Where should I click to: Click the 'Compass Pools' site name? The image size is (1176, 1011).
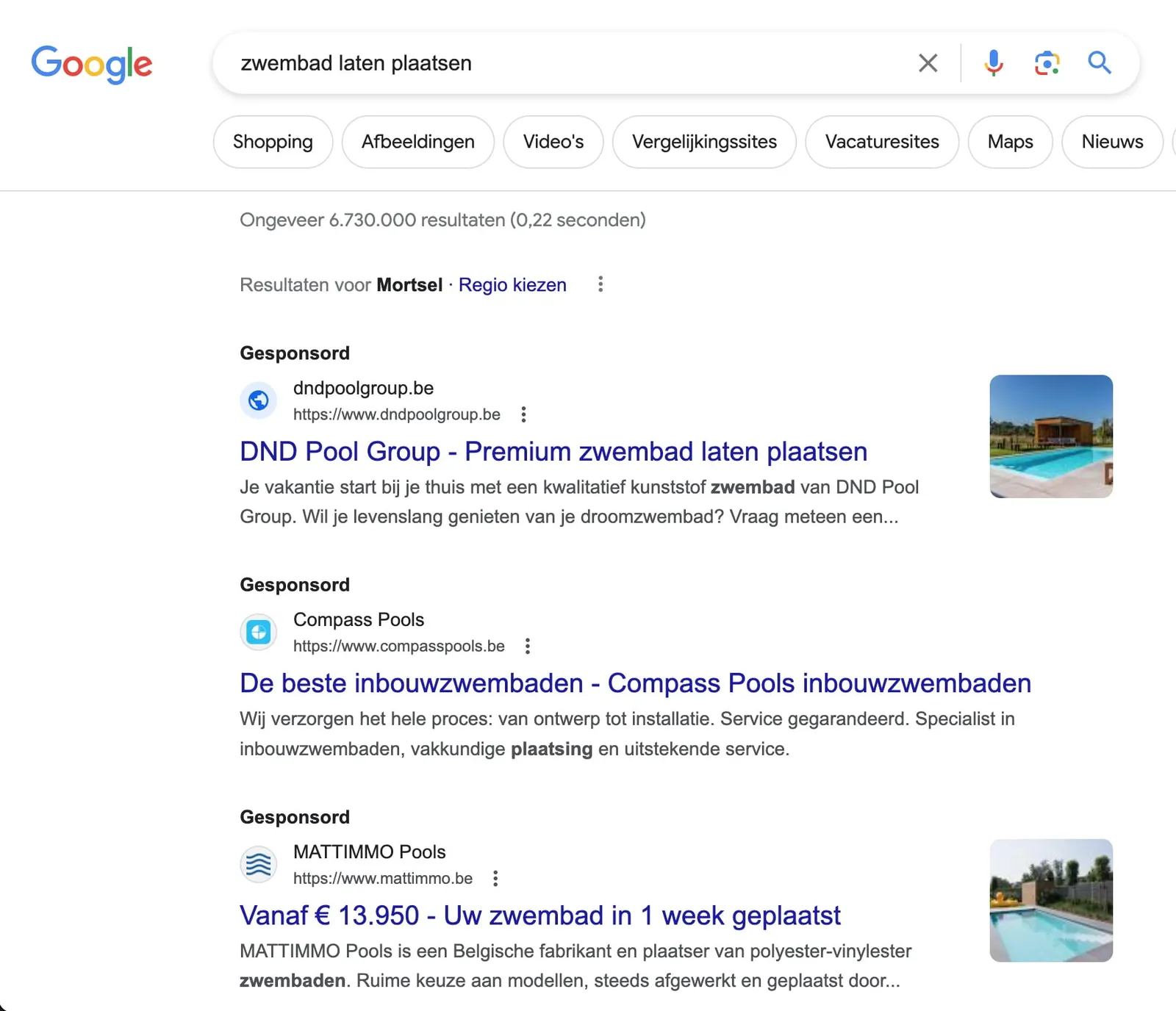pos(359,619)
